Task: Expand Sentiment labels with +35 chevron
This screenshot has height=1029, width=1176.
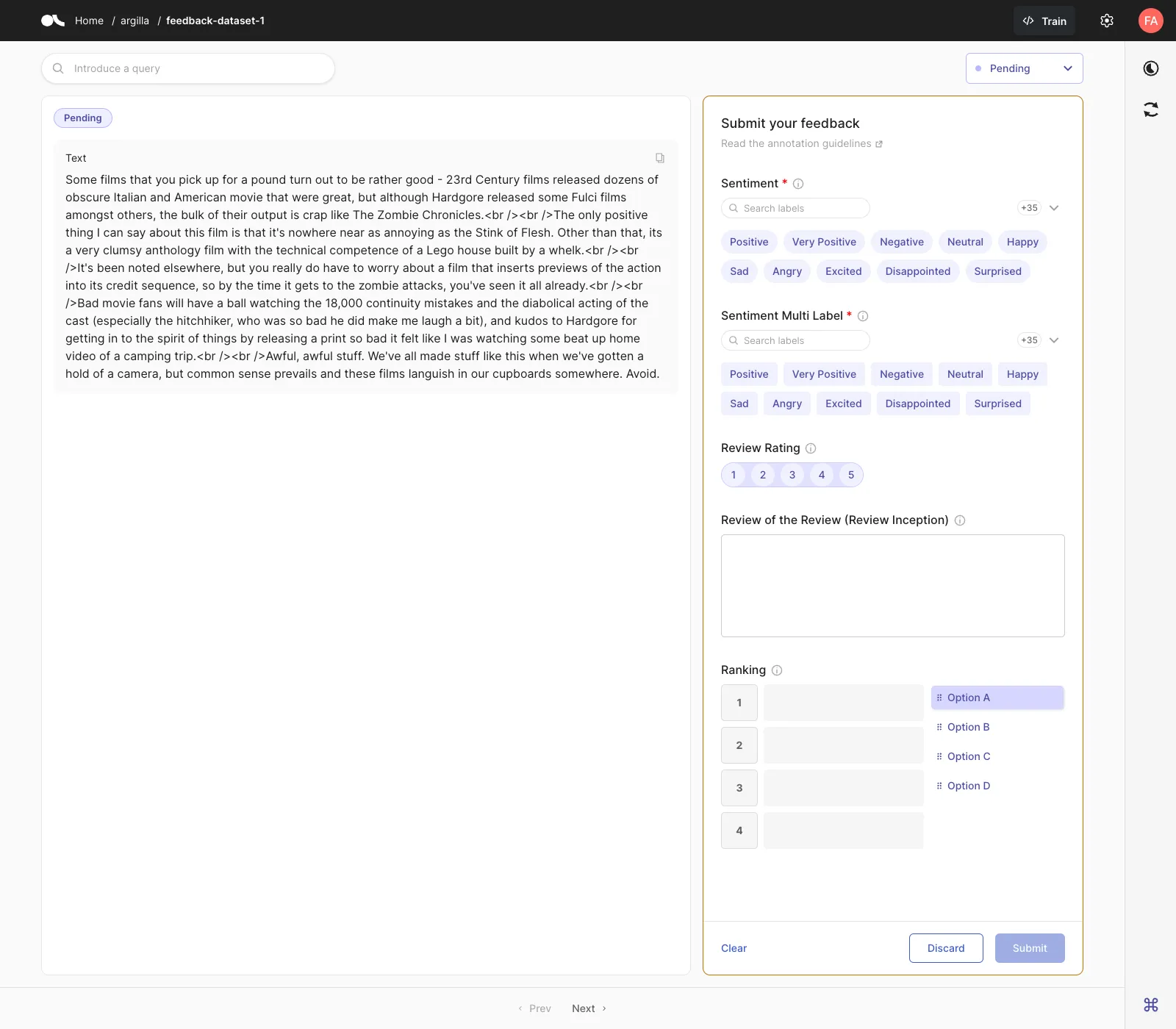Action: pyautogui.click(x=1054, y=208)
